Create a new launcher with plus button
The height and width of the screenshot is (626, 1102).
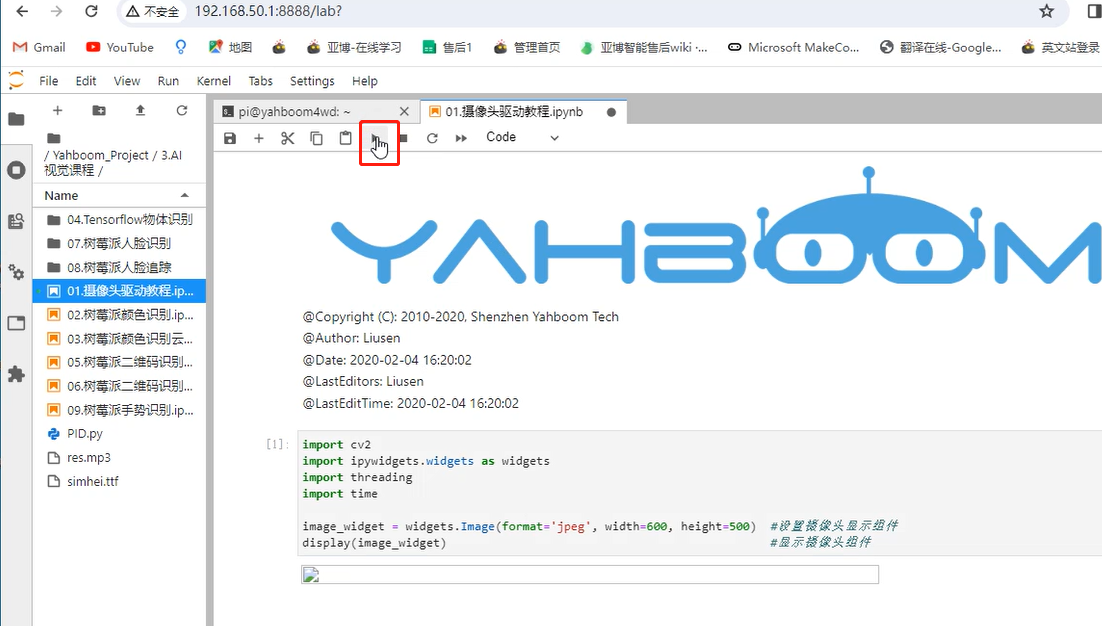point(58,110)
